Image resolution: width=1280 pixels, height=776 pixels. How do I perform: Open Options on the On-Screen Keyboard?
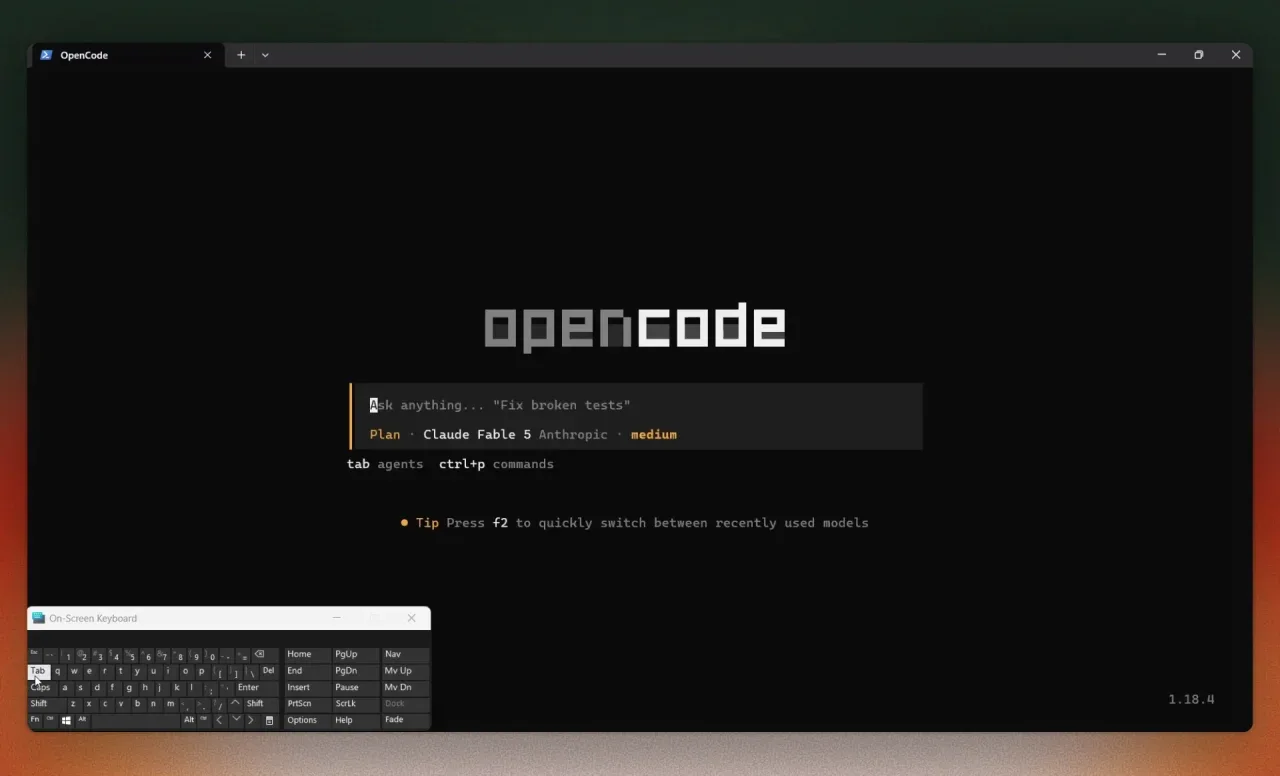(x=307, y=720)
